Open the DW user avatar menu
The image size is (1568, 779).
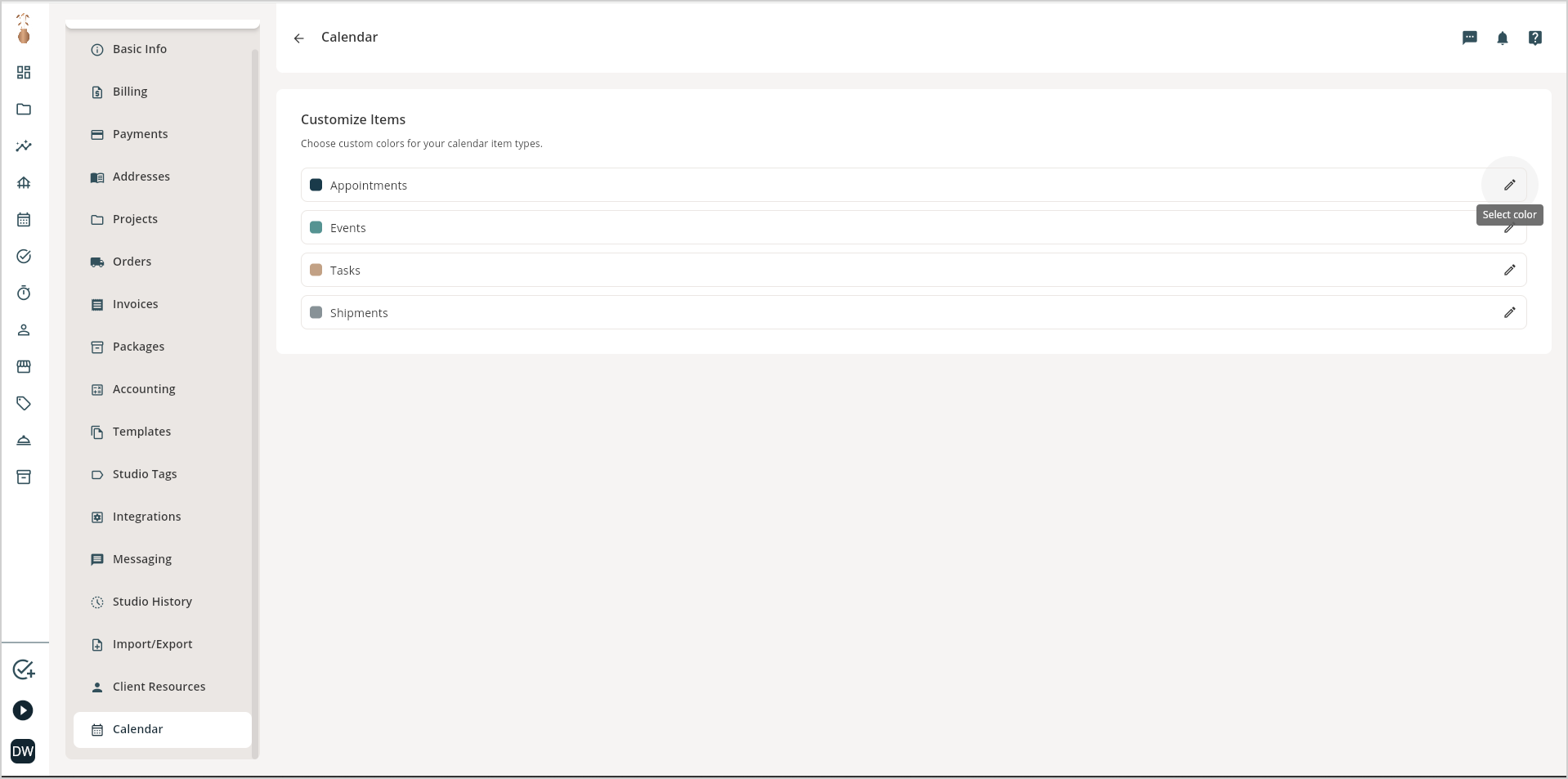(23, 751)
